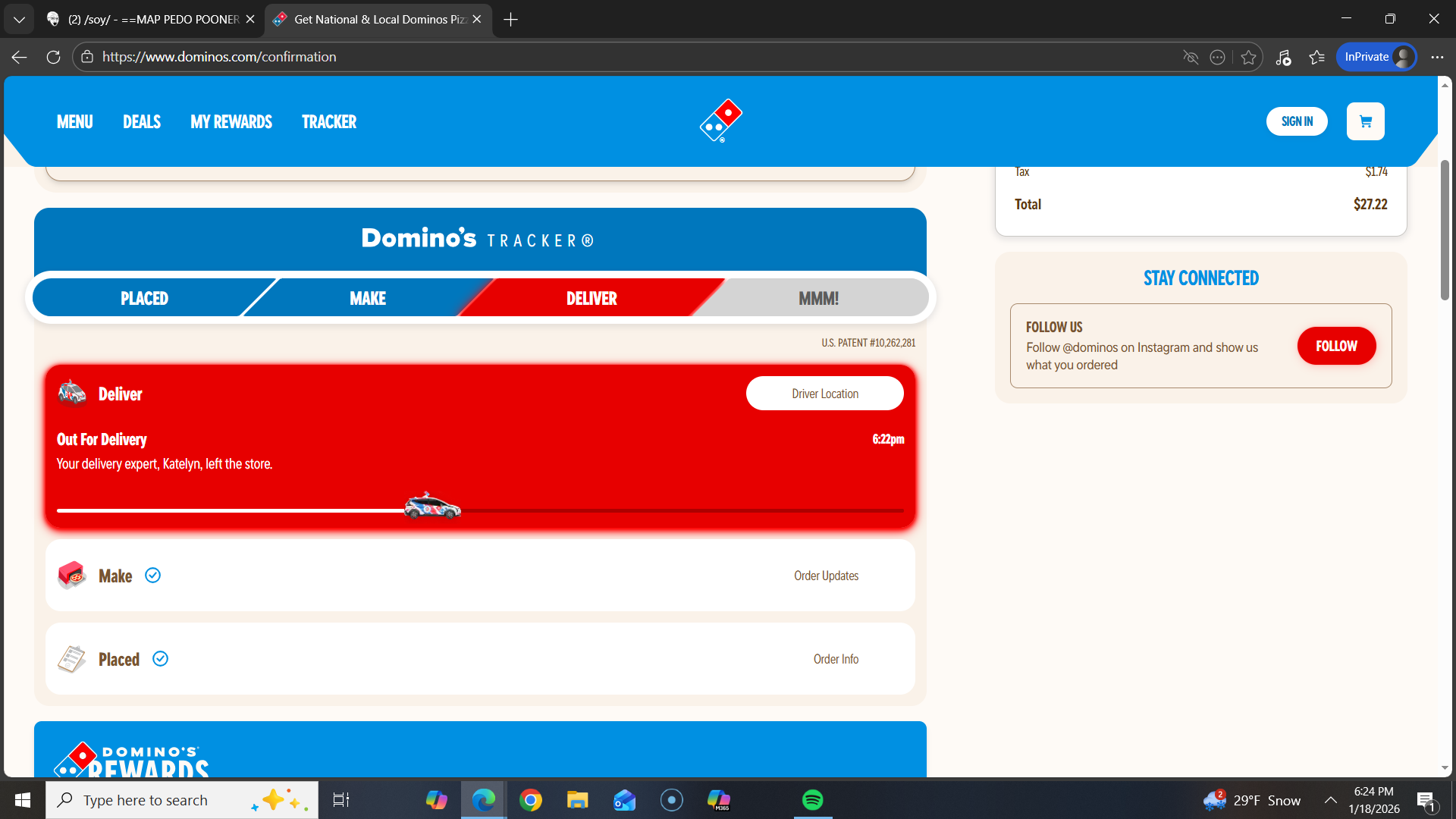Click the Placed step checkmark
1456x819 pixels.
tap(160, 659)
